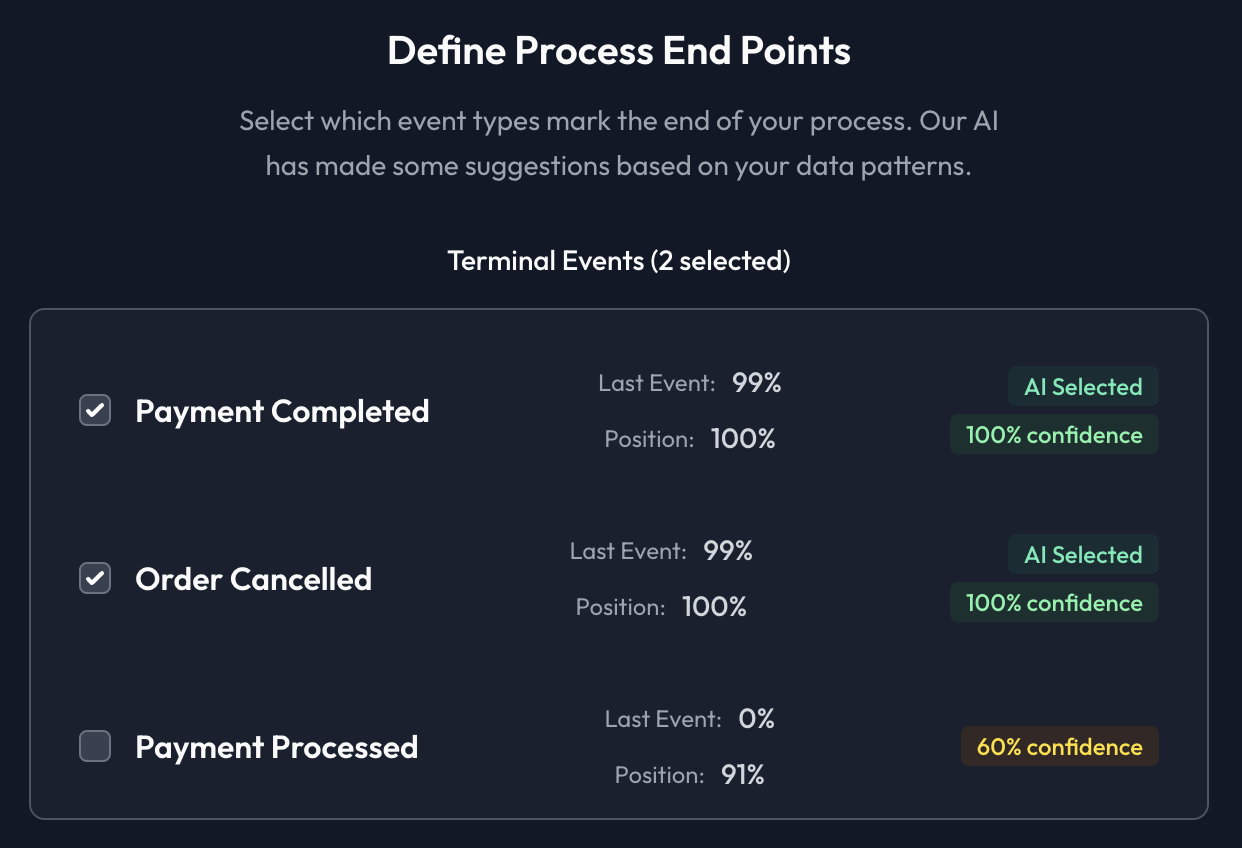This screenshot has height=848, width=1242.
Task: Click 100% confidence badge for Order Cancelled
Action: (x=1054, y=603)
